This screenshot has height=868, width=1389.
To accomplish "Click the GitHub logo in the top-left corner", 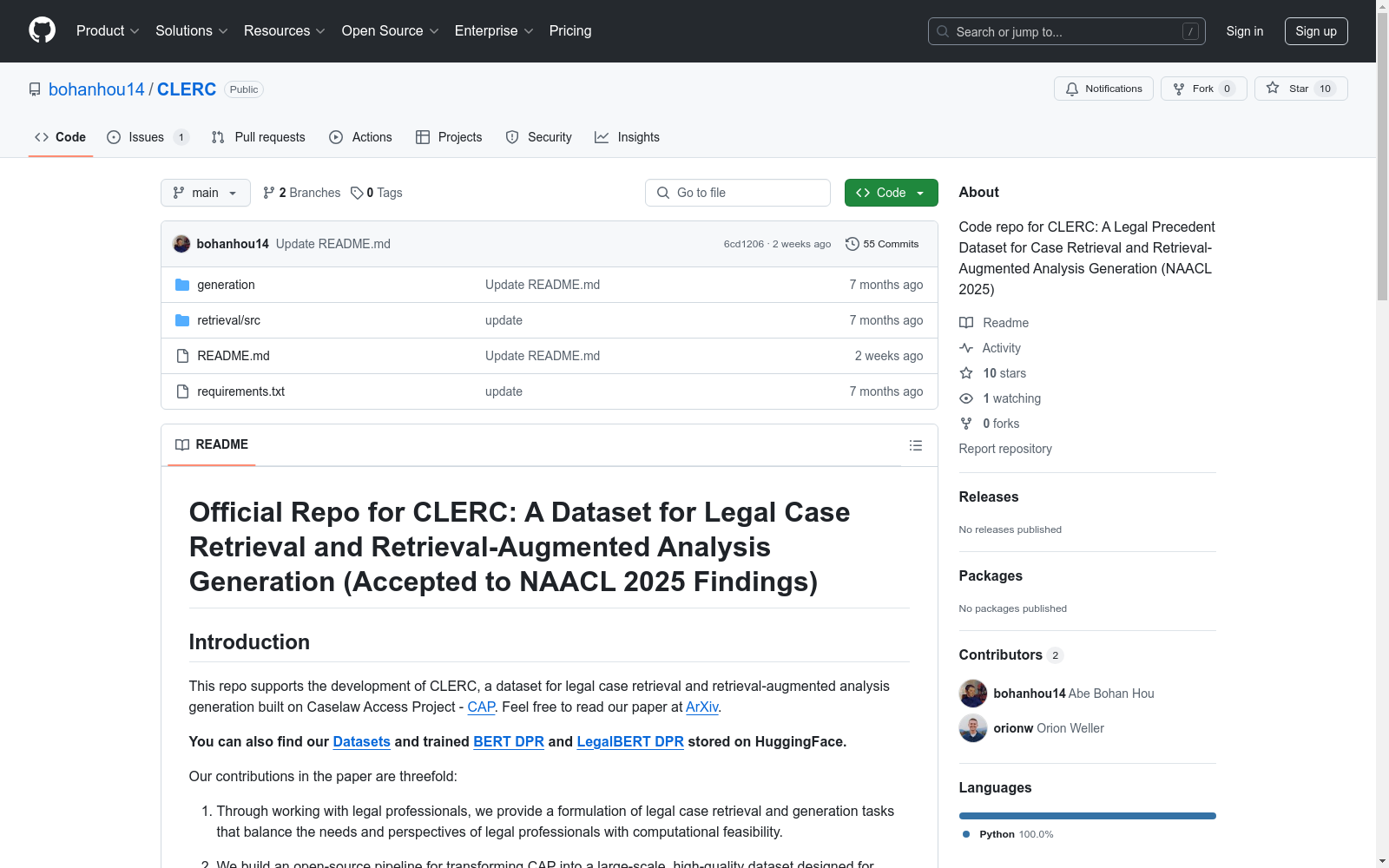I will click(x=42, y=30).
